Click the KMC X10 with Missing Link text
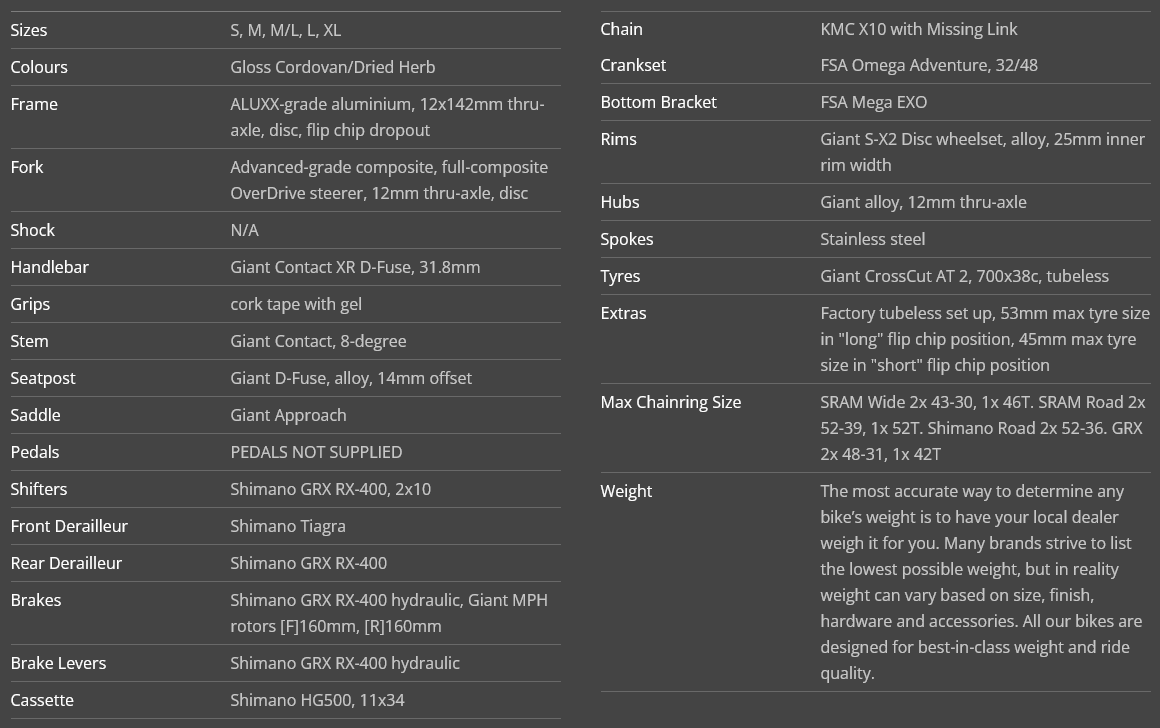Screen dimensions: 1160x728 pyautogui.click(x=919, y=30)
